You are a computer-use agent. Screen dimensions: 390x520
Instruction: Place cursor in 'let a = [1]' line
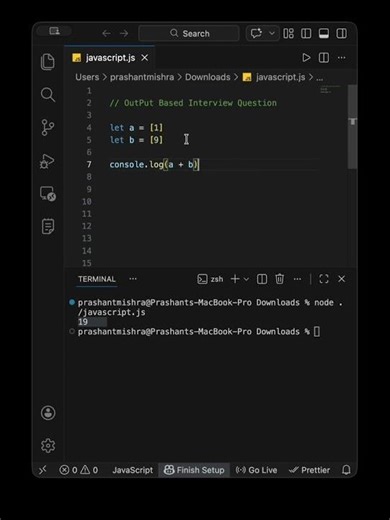(136, 128)
